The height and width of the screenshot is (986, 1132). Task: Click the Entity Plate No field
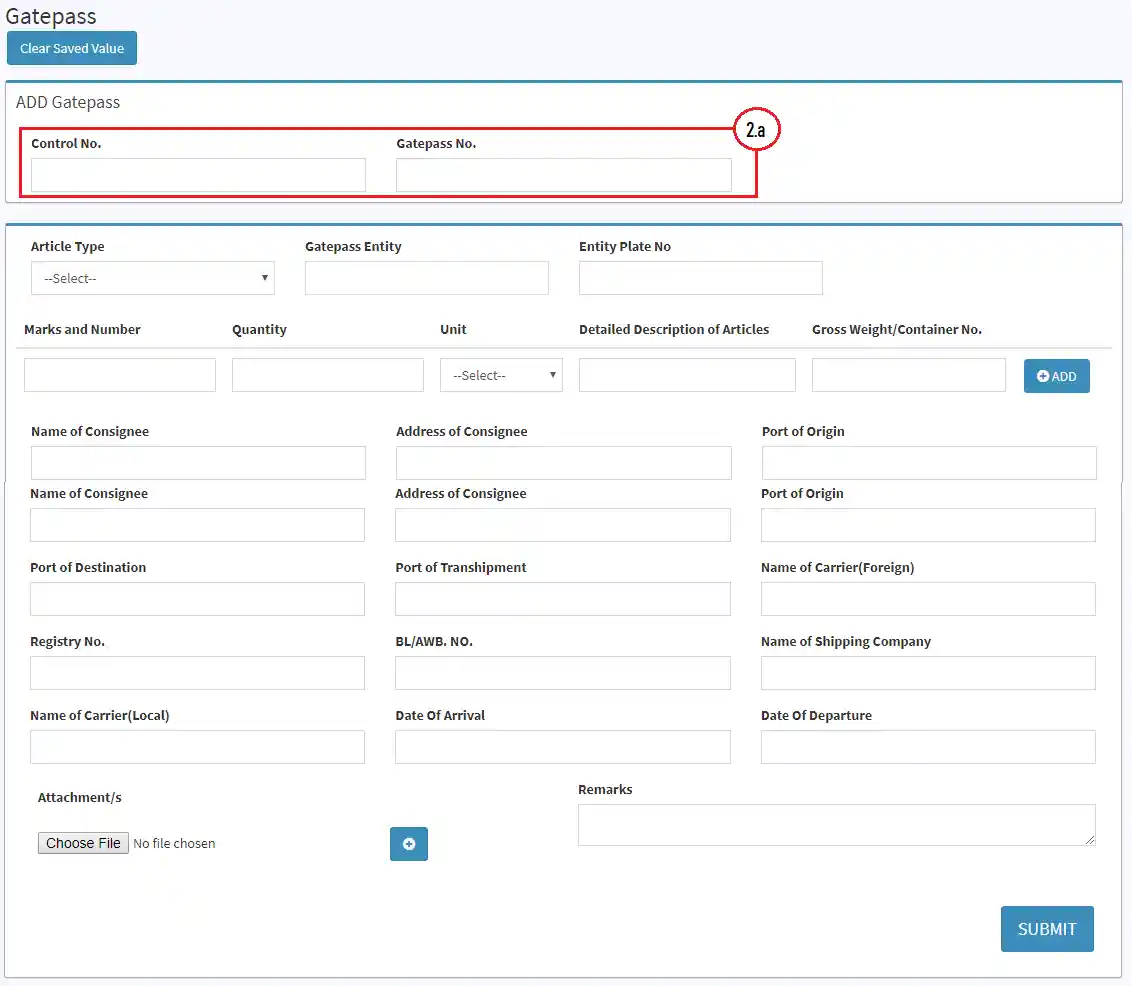[x=700, y=278]
